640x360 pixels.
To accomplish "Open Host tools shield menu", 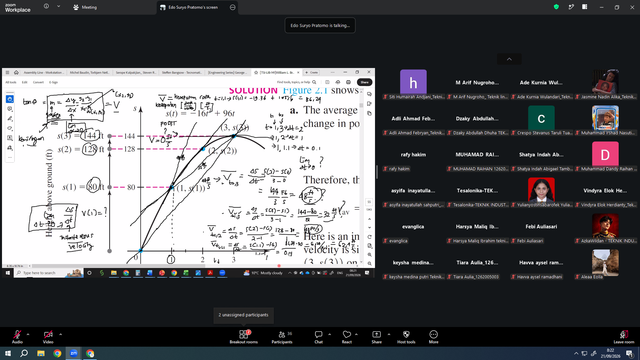I will click(406, 337).
